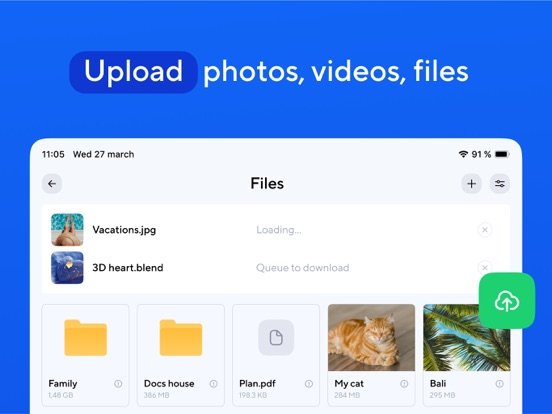Click the highlighted Upload word in headline
The height and width of the screenshot is (414, 552).
click(133, 72)
